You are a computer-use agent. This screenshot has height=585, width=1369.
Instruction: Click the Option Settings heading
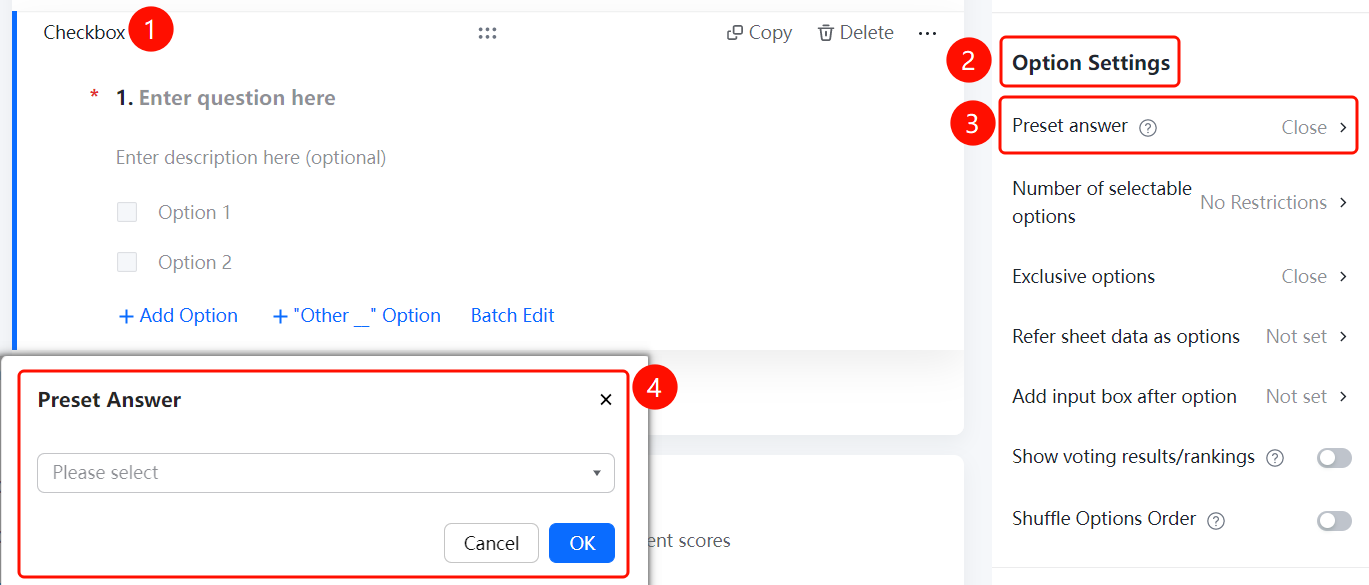click(x=1091, y=63)
